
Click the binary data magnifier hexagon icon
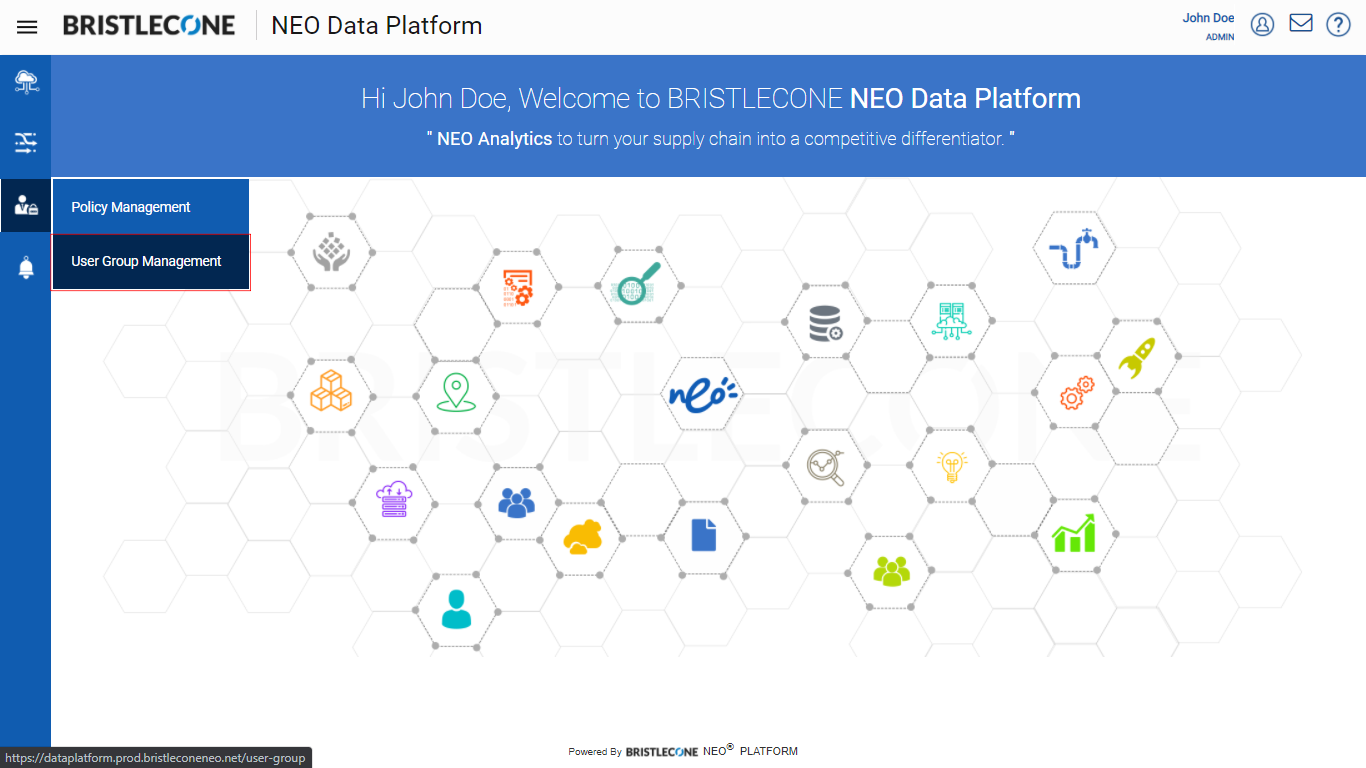coord(636,284)
